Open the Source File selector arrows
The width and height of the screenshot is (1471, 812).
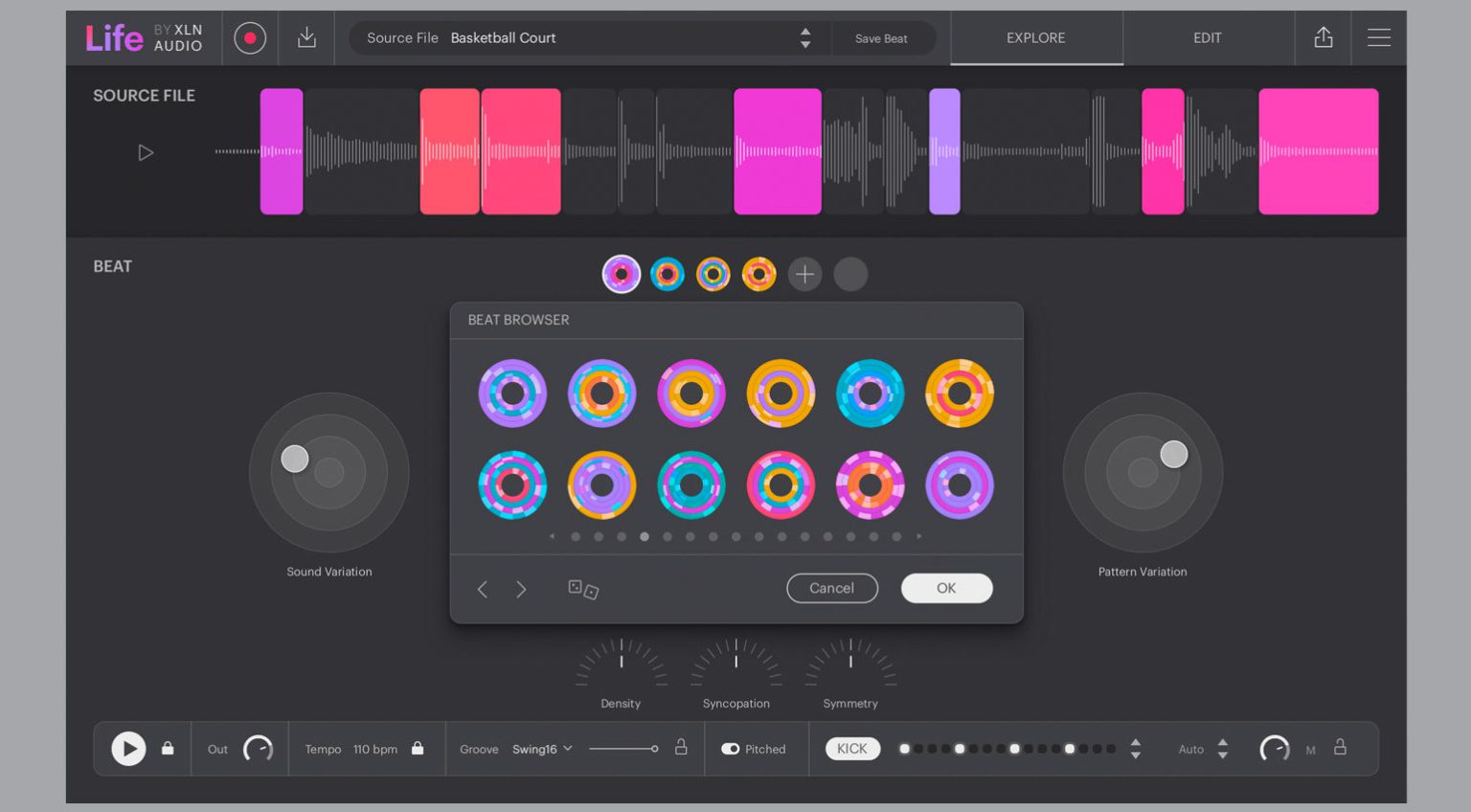pos(805,38)
